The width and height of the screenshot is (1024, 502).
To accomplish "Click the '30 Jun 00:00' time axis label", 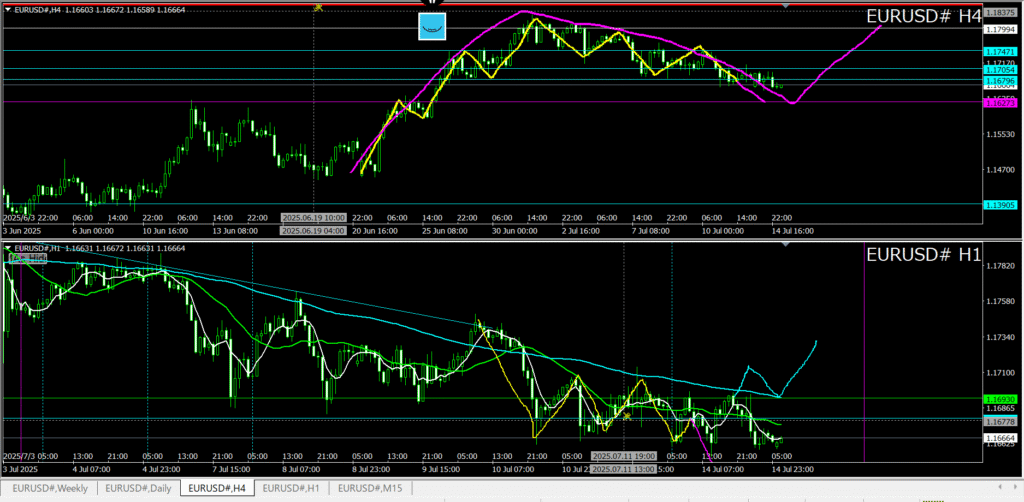I will pos(513,230).
